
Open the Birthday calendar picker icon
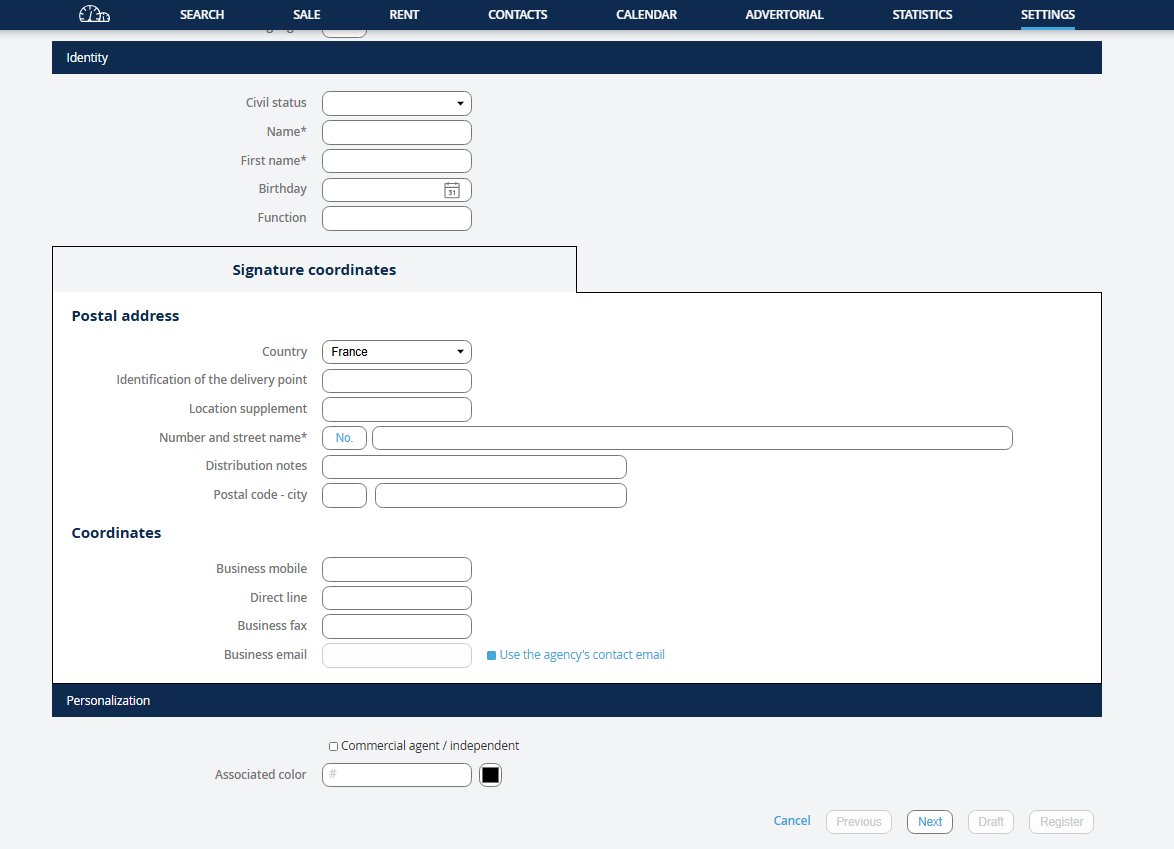(452, 190)
